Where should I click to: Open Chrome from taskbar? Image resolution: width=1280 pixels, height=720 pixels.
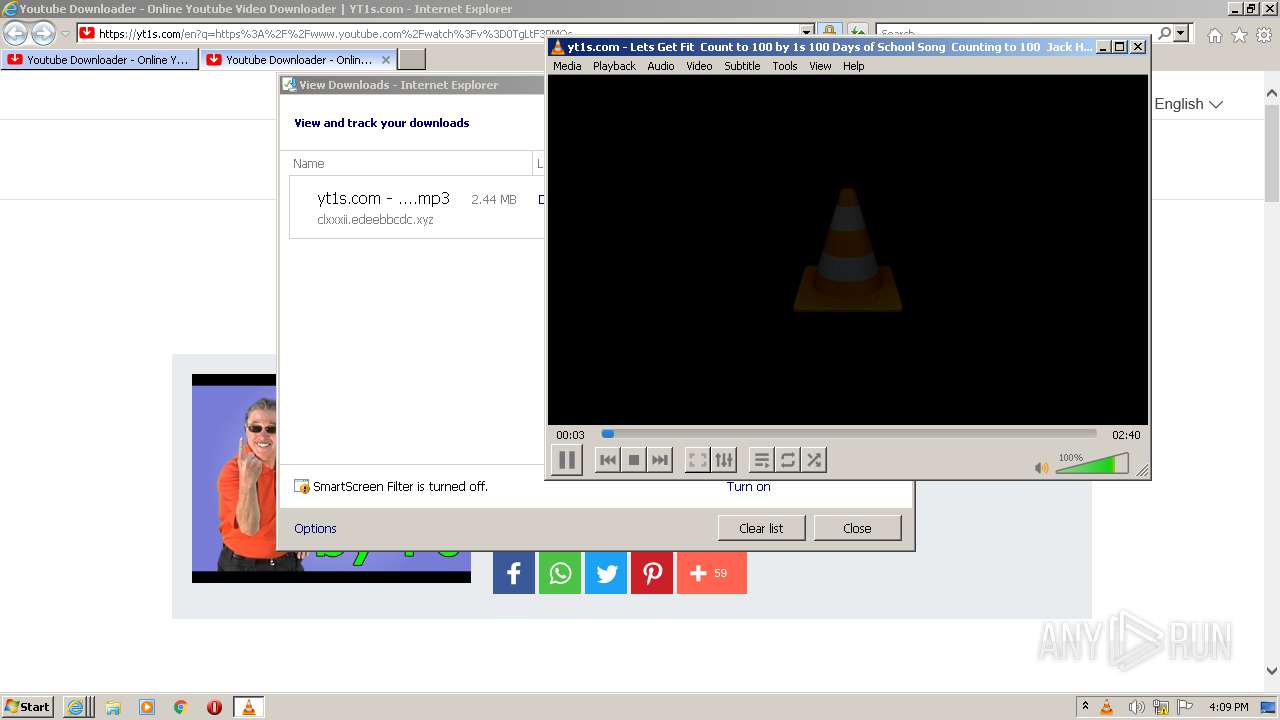(x=181, y=707)
